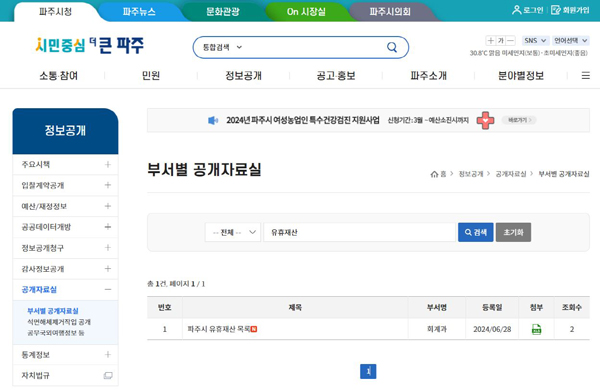The width and height of the screenshot is (600, 390).
Task: Click the 부서명 column header
Action: (437, 307)
